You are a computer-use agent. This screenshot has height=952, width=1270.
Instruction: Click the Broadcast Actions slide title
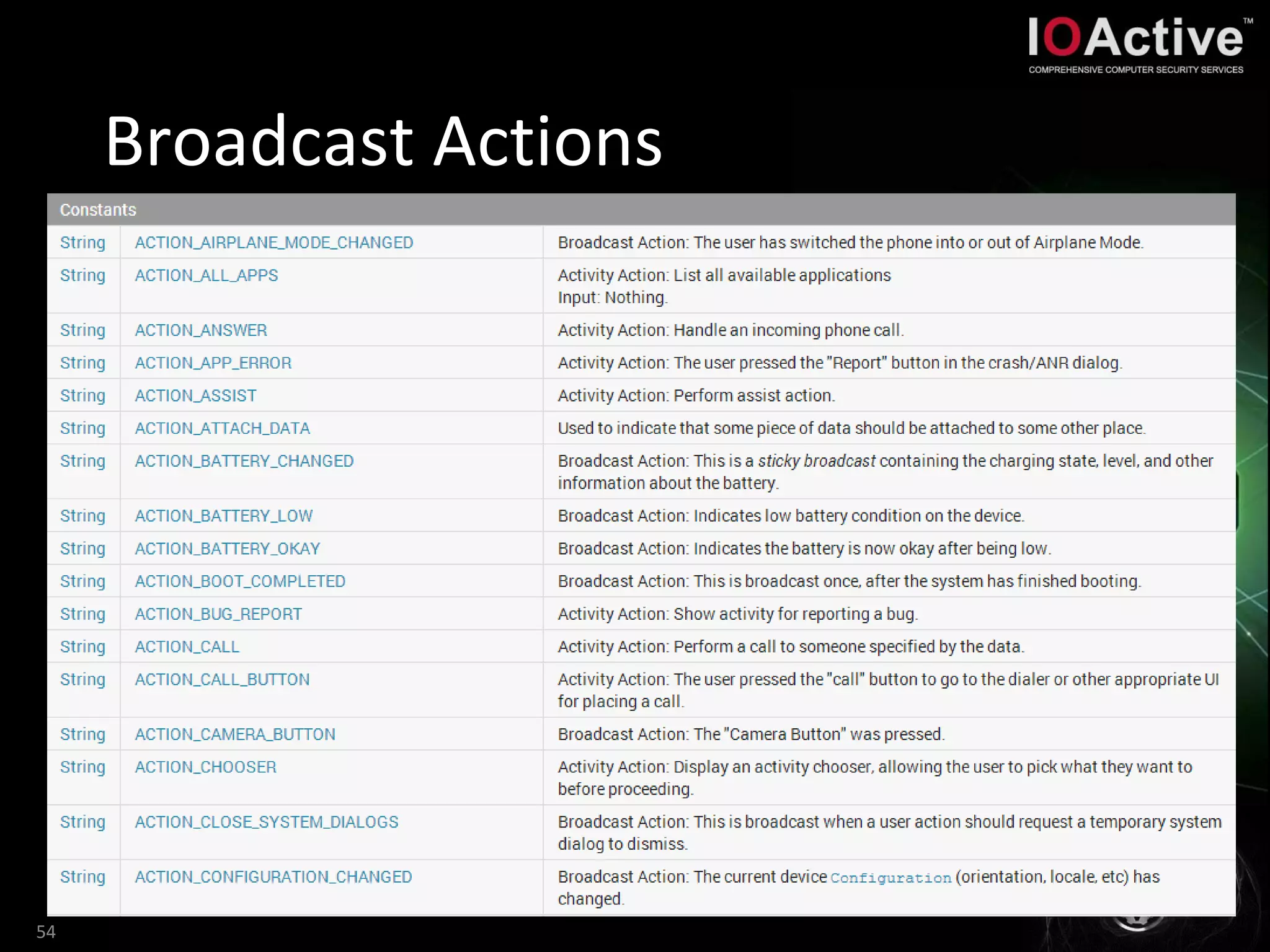(384, 142)
